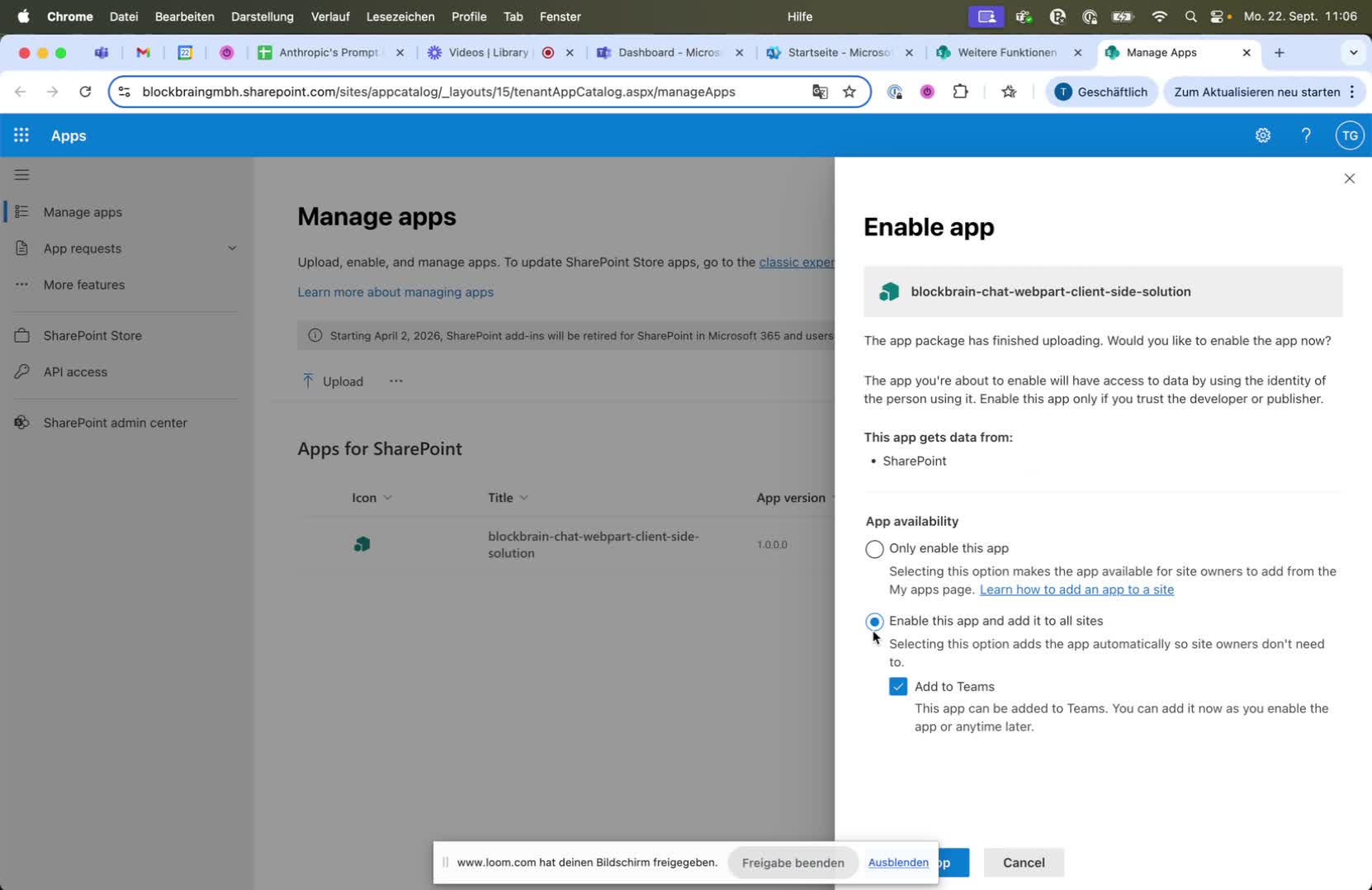Collapse the left navigation hamburger menu
Image resolution: width=1372 pixels, height=890 pixels.
pyautogui.click(x=22, y=175)
